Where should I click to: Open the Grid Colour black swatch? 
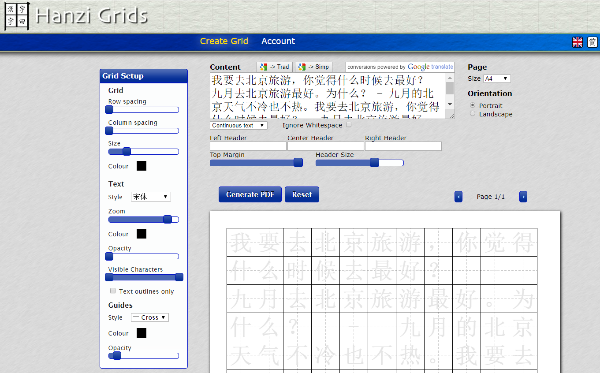[142, 166]
